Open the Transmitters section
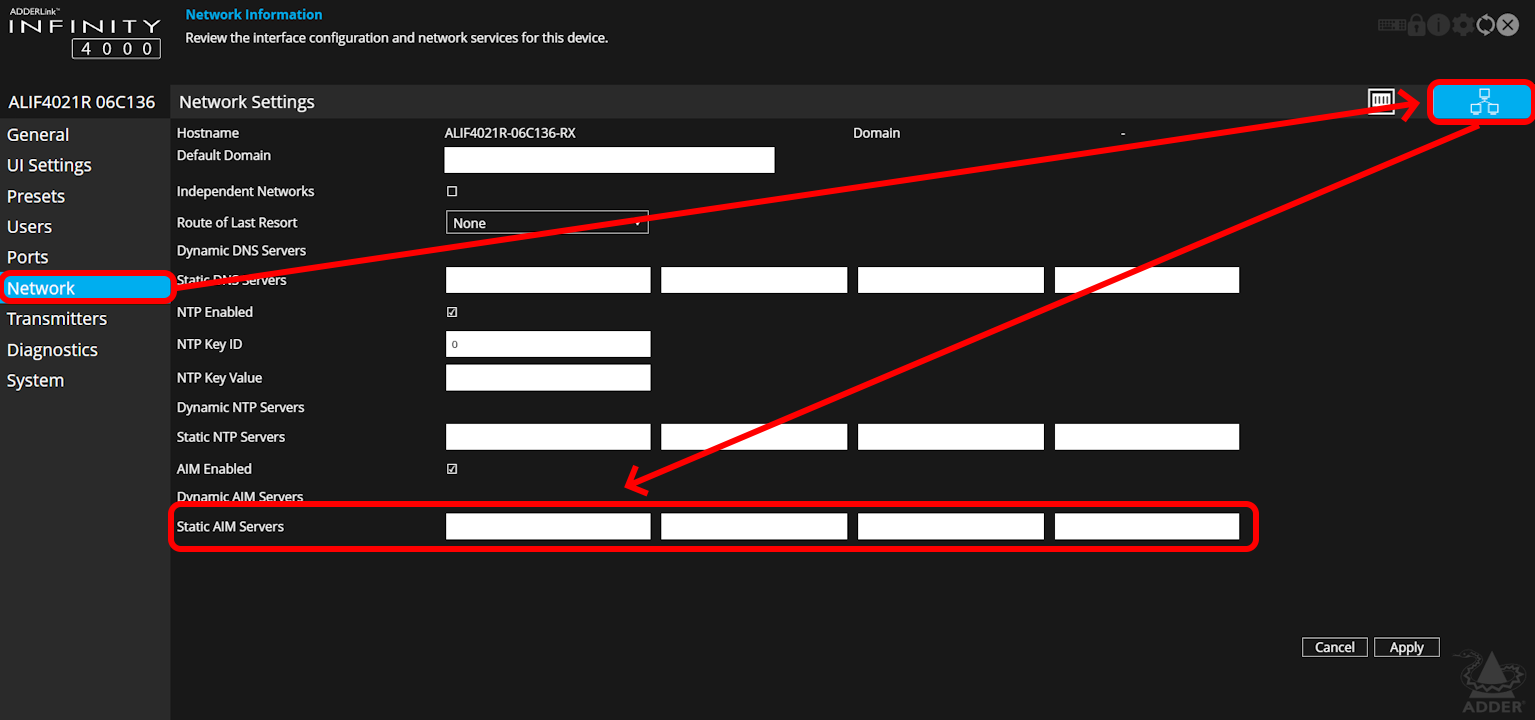 [57, 319]
